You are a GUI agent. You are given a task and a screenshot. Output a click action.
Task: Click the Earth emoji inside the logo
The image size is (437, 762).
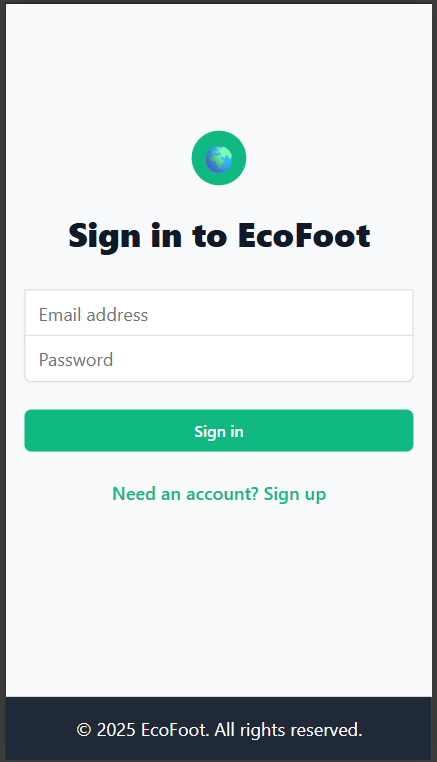(x=219, y=158)
